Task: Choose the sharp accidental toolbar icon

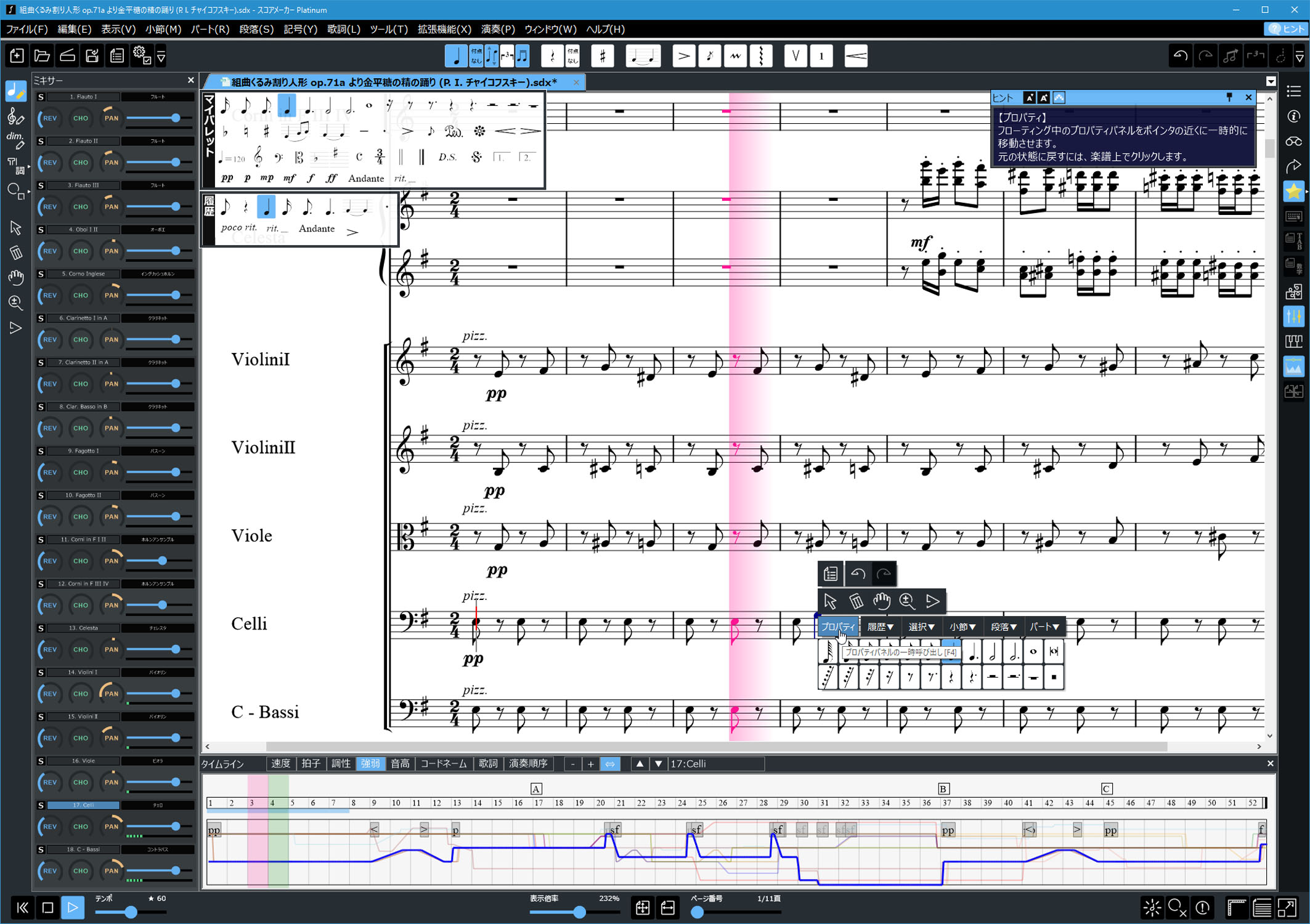Action: [x=602, y=56]
